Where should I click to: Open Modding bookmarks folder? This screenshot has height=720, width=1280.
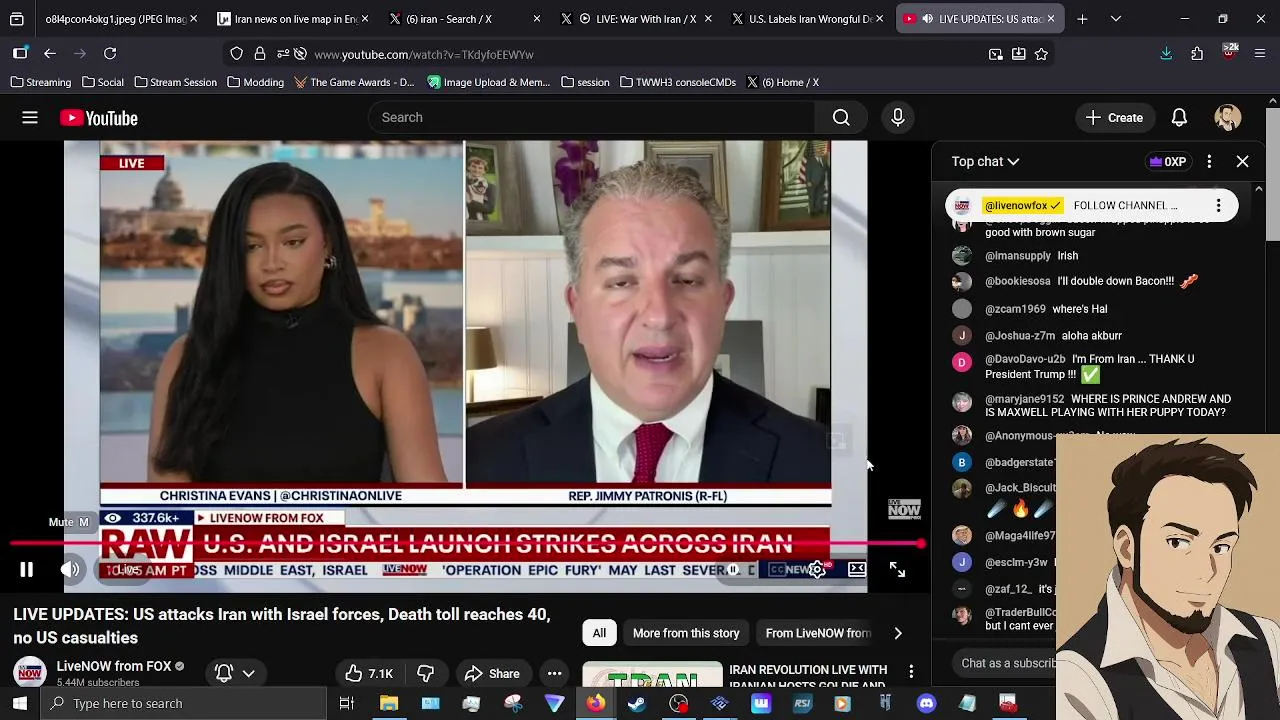coord(255,82)
